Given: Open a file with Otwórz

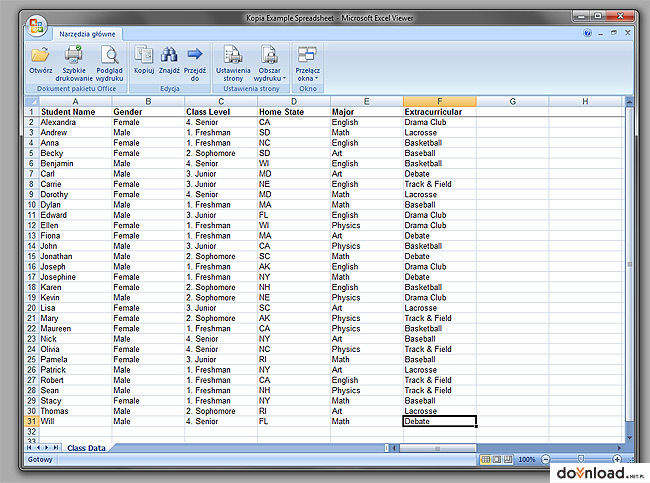Looking at the screenshot, I should click(41, 61).
